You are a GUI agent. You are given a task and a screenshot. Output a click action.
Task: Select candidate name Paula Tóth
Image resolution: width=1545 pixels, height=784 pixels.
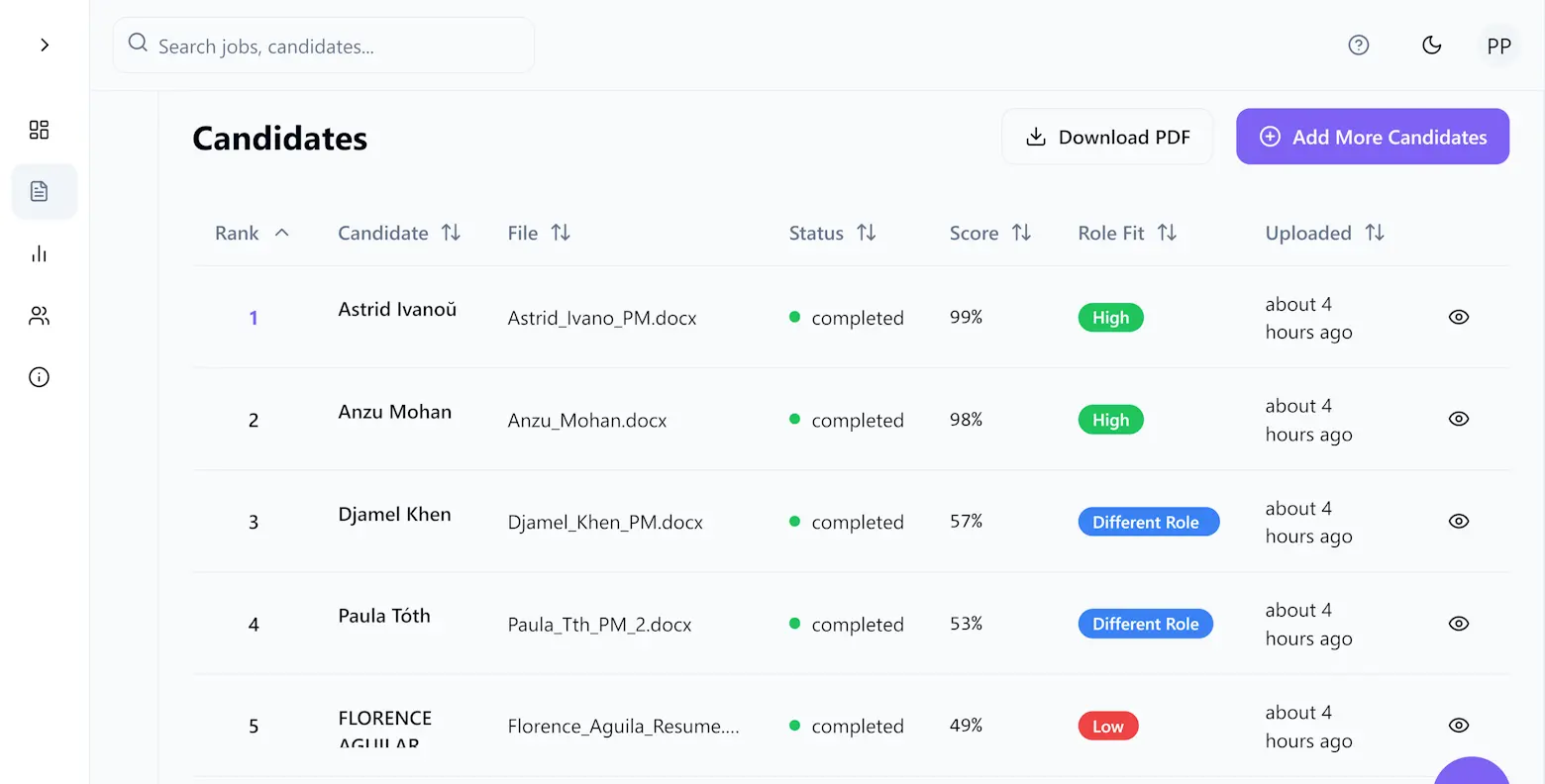tap(384, 616)
